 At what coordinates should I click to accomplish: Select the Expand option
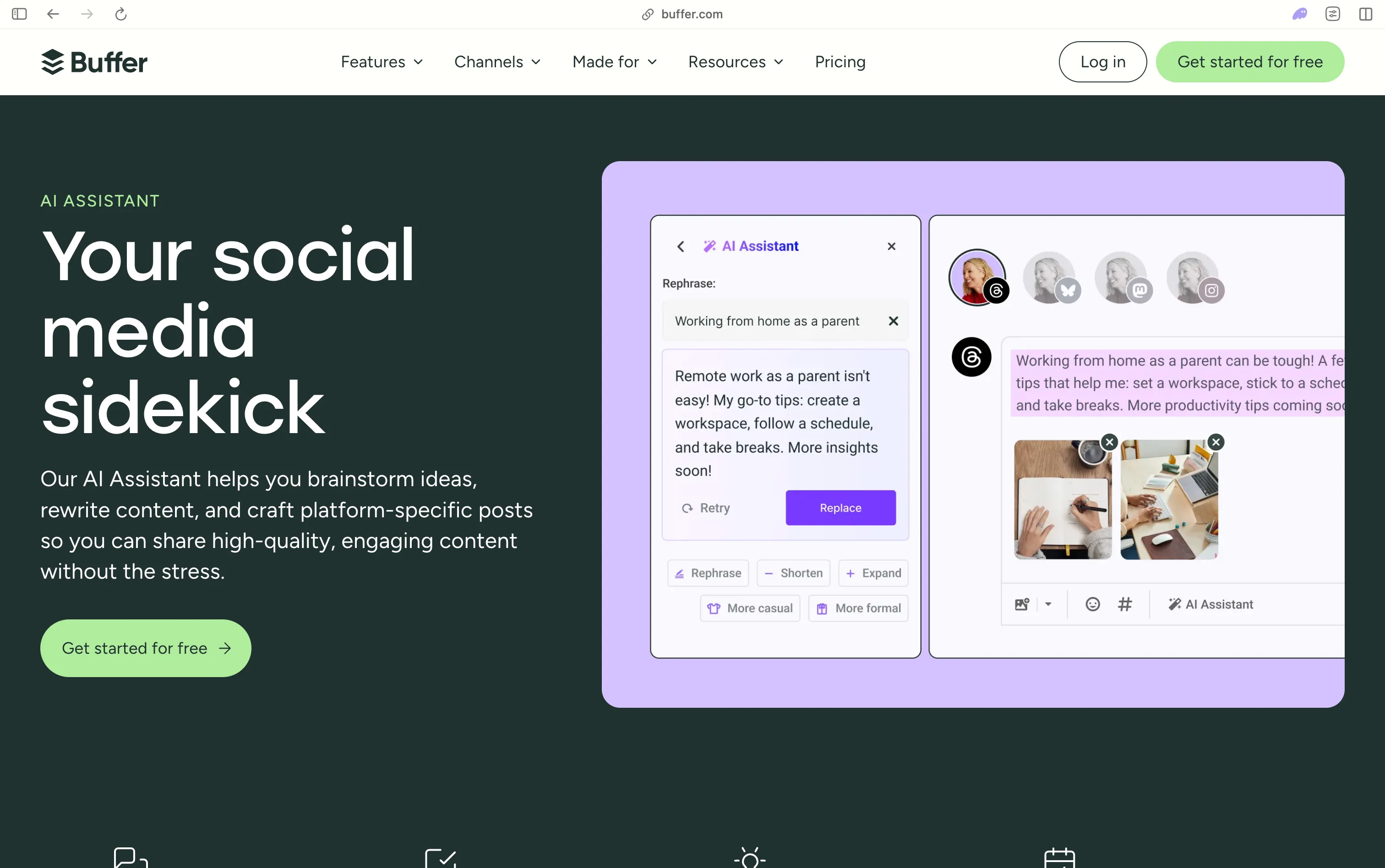click(873, 573)
